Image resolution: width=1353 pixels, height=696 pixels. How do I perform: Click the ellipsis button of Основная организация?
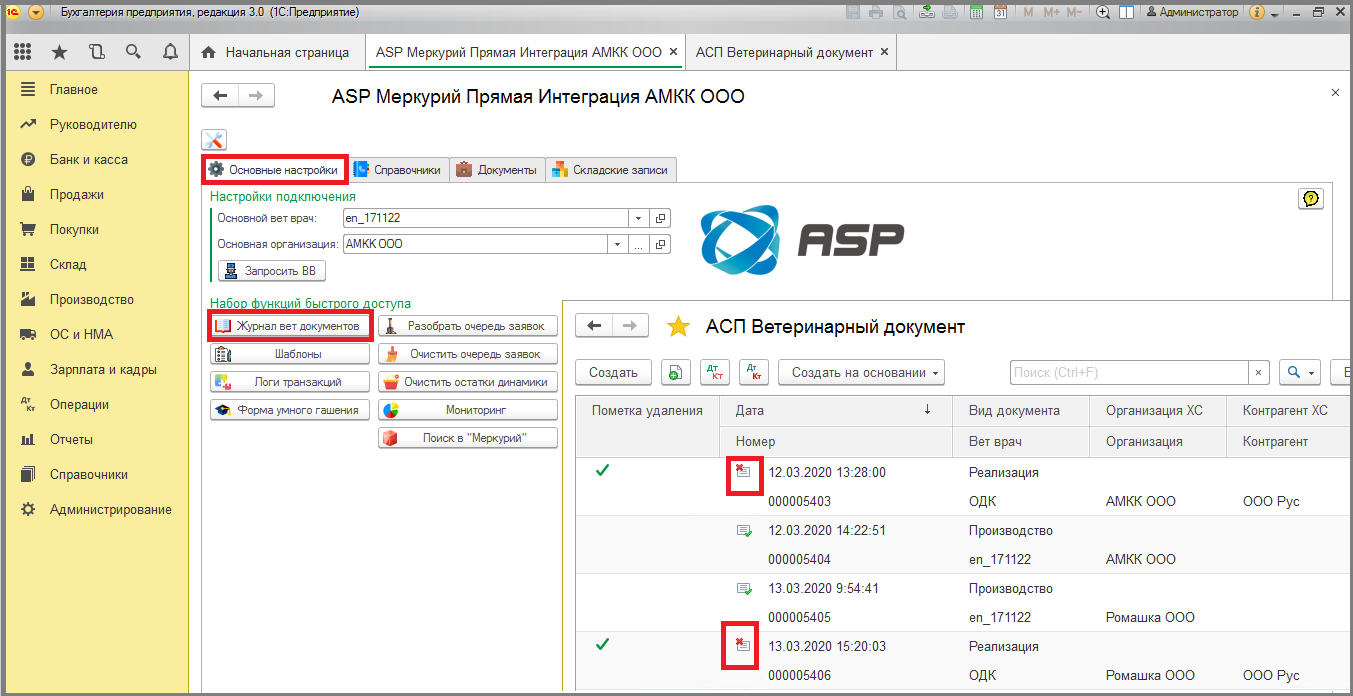pos(639,244)
